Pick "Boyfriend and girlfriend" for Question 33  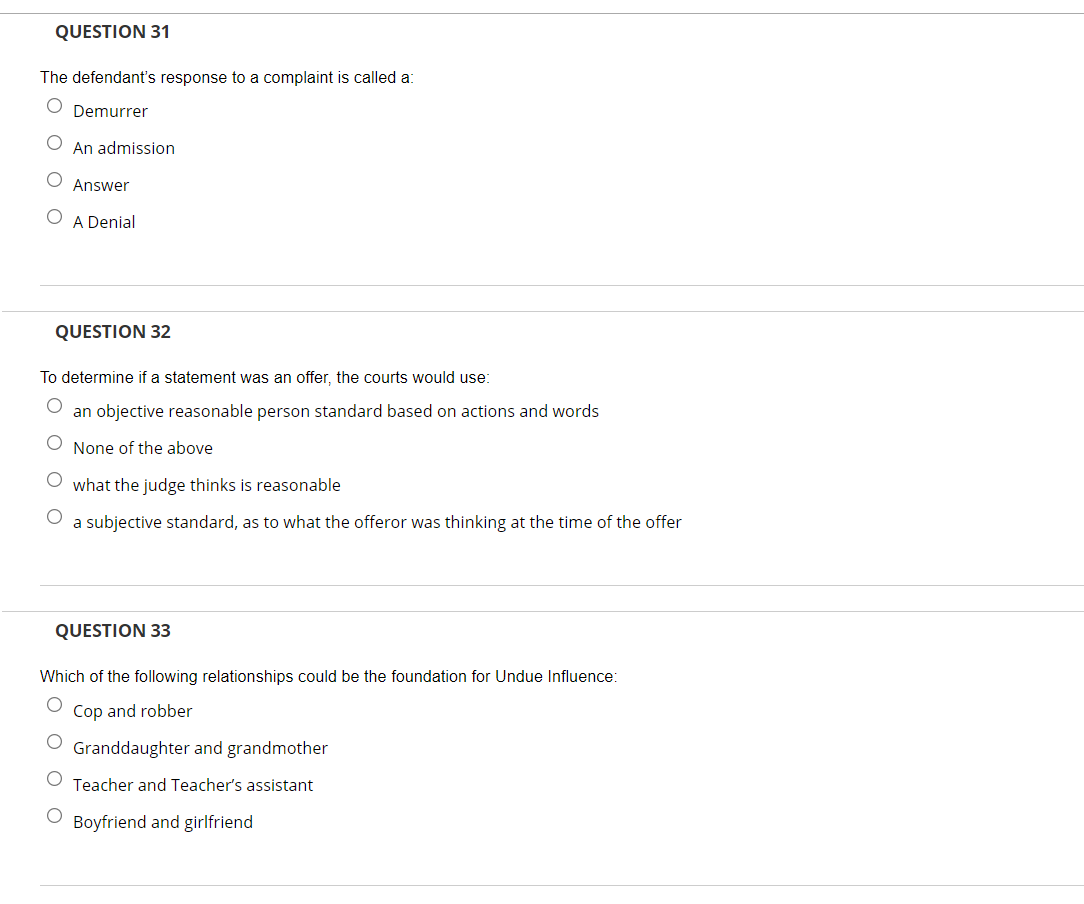click(54, 815)
